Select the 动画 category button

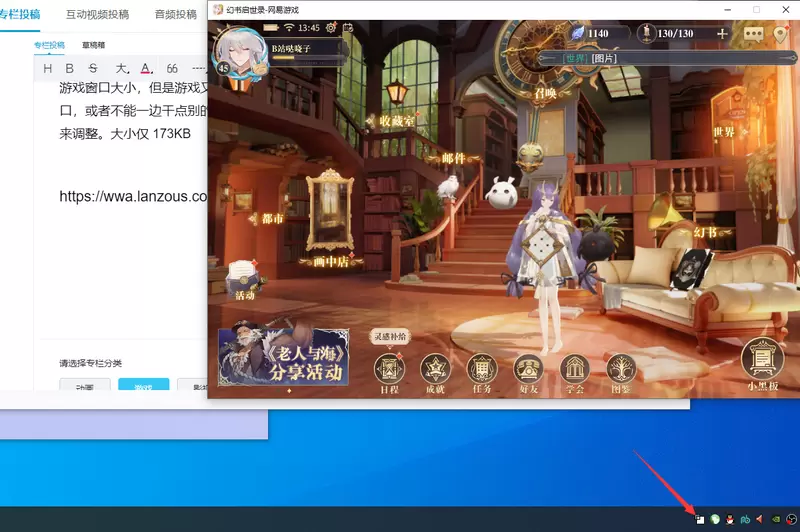coord(85,385)
